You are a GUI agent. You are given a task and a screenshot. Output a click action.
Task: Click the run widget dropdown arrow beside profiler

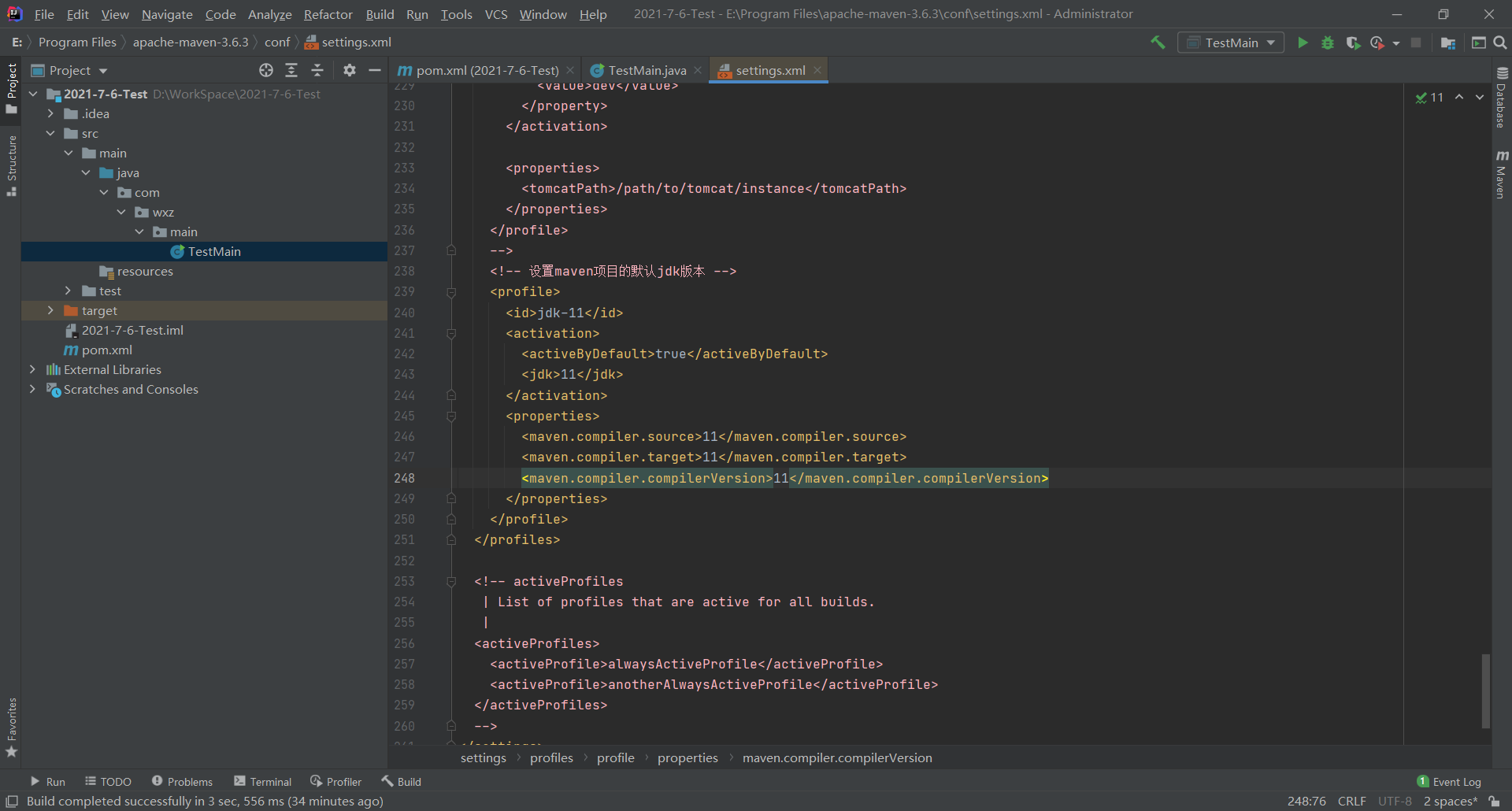click(x=1396, y=43)
